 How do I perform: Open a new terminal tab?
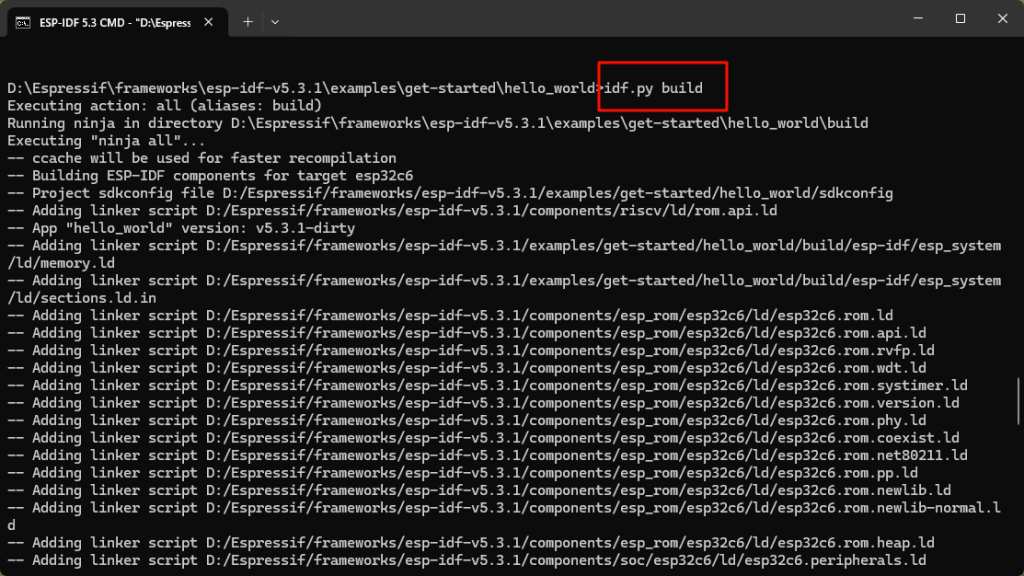coord(247,20)
